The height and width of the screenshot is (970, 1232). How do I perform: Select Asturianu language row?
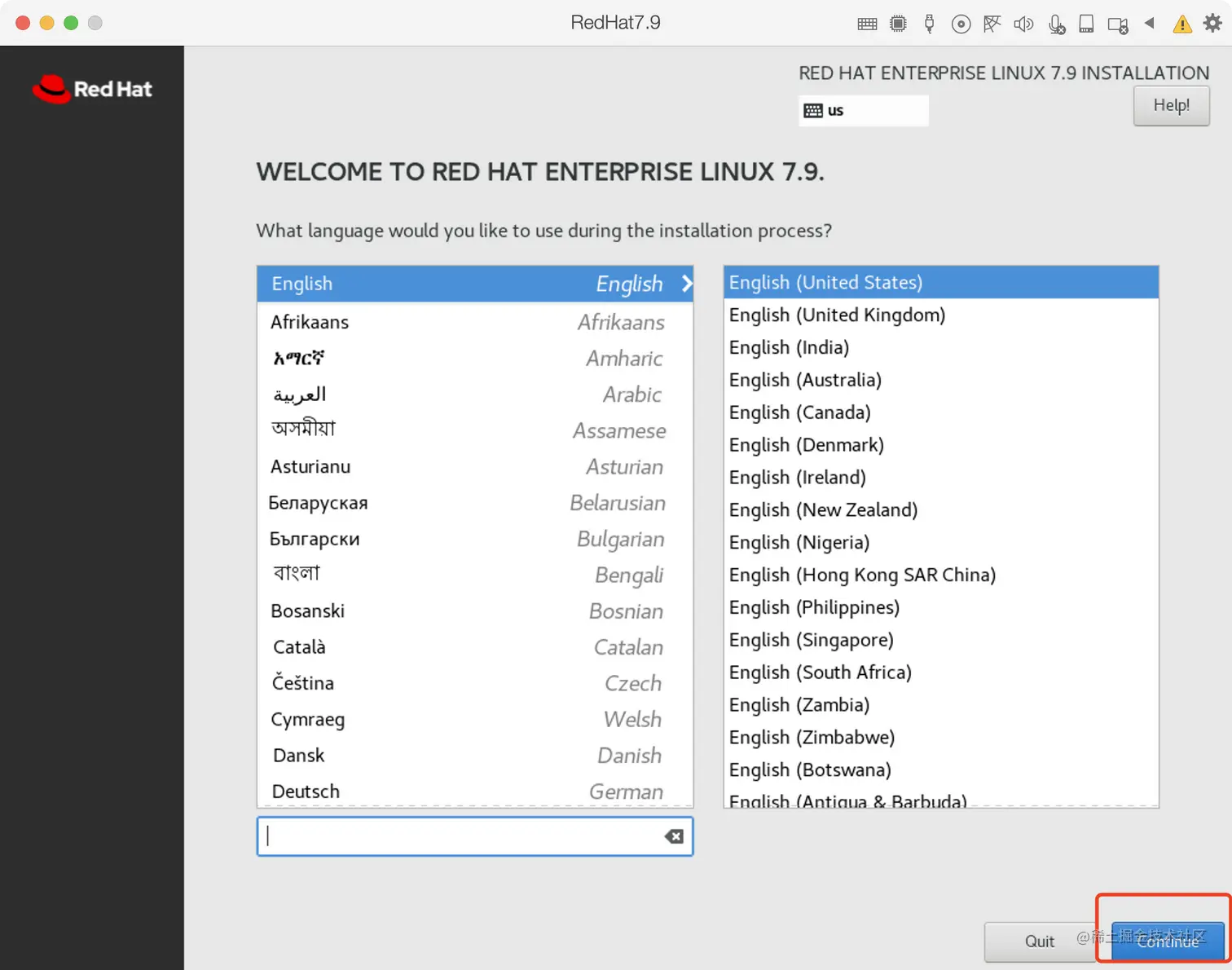[x=475, y=467]
